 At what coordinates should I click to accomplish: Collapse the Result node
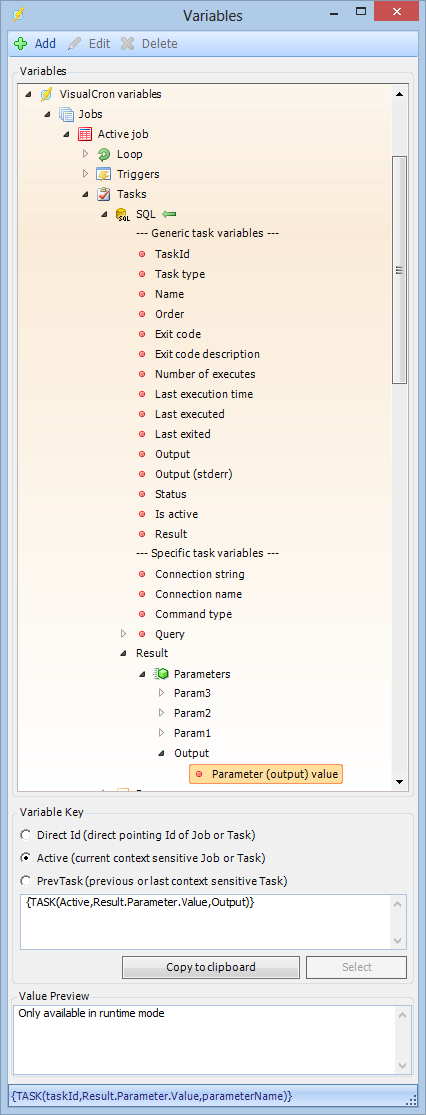pos(124,654)
